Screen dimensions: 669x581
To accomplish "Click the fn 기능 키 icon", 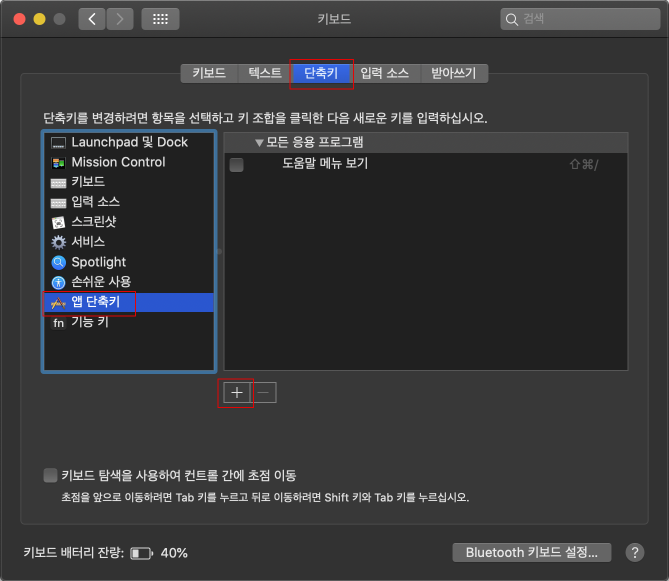I will coord(58,323).
